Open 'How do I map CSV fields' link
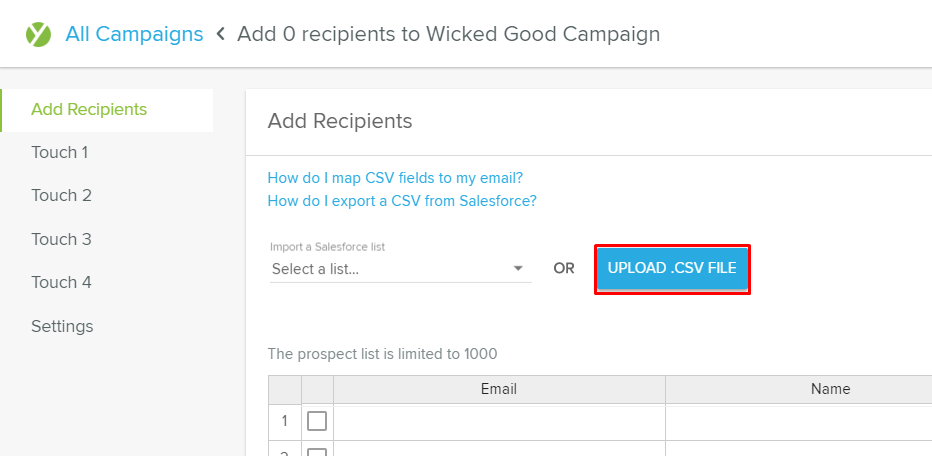This screenshot has height=456, width=932. pyautogui.click(x=395, y=178)
